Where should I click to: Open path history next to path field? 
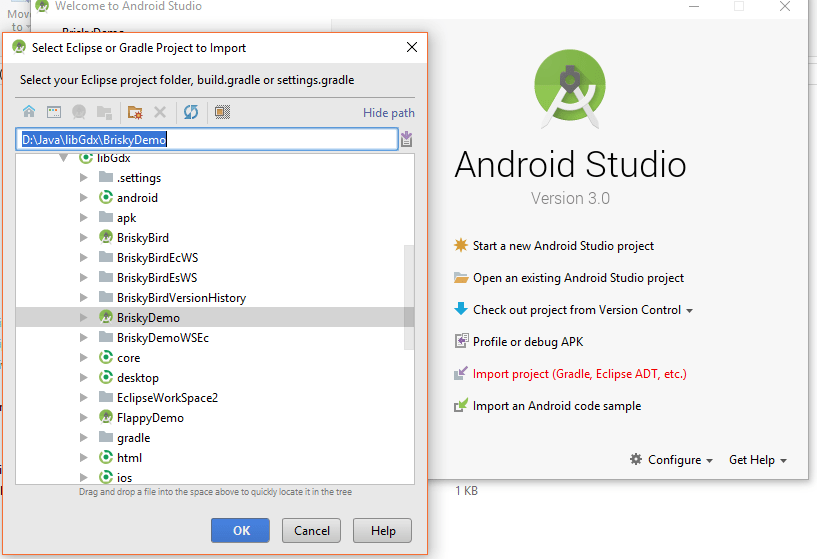coord(406,139)
